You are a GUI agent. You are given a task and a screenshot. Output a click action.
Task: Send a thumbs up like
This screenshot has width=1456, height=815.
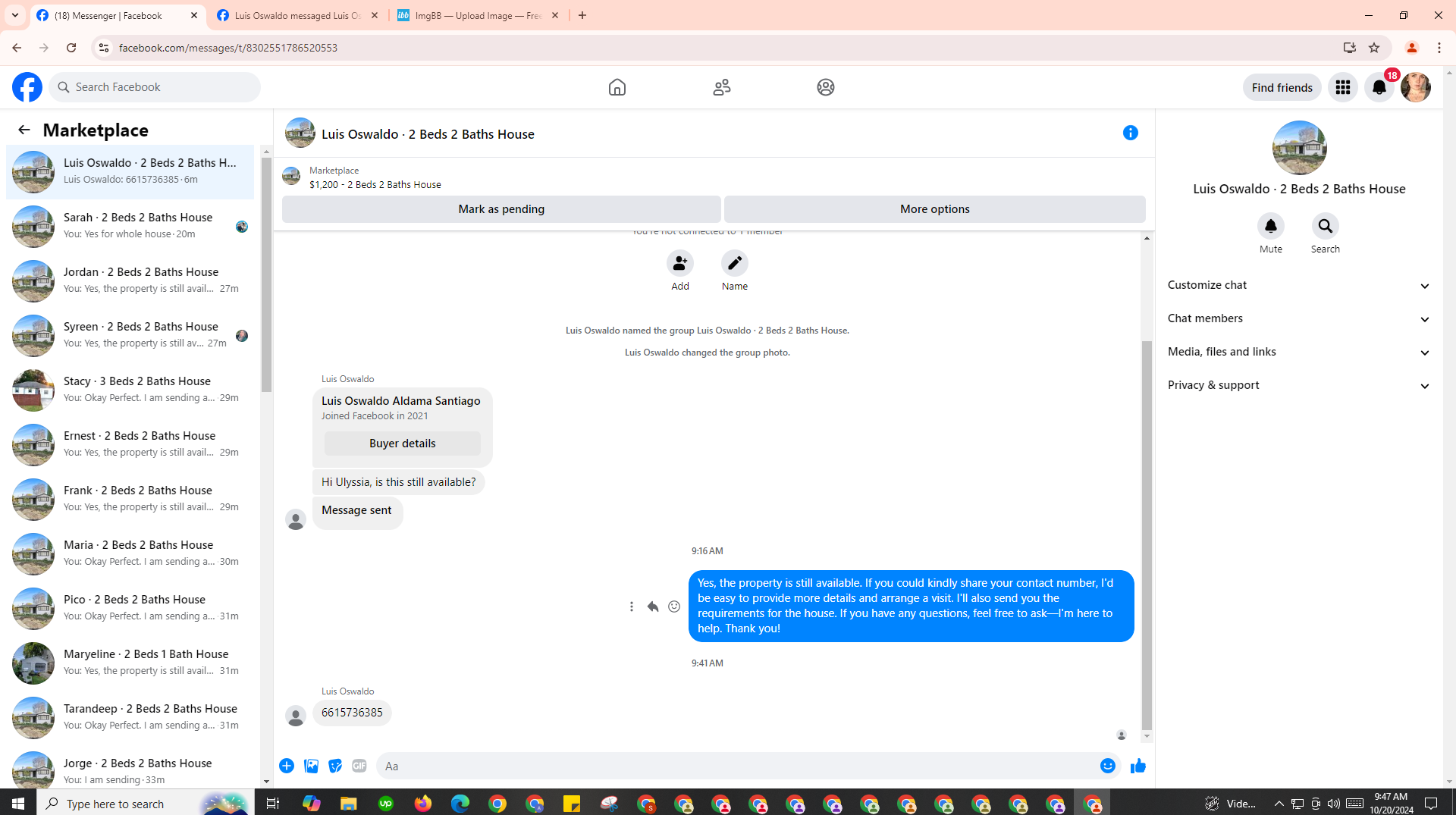coord(1137,766)
